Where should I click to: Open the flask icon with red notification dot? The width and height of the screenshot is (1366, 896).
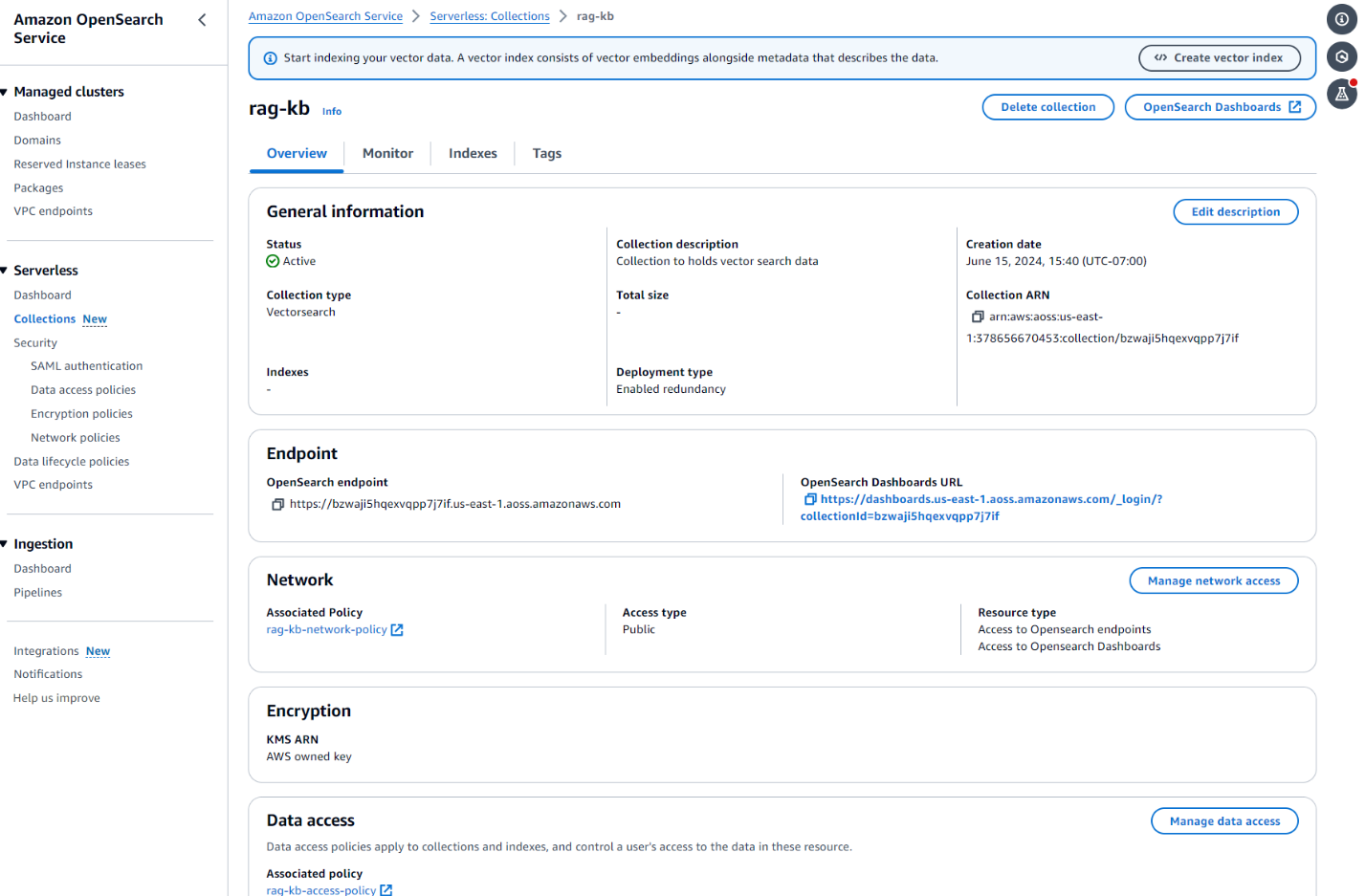(x=1342, y=94)
